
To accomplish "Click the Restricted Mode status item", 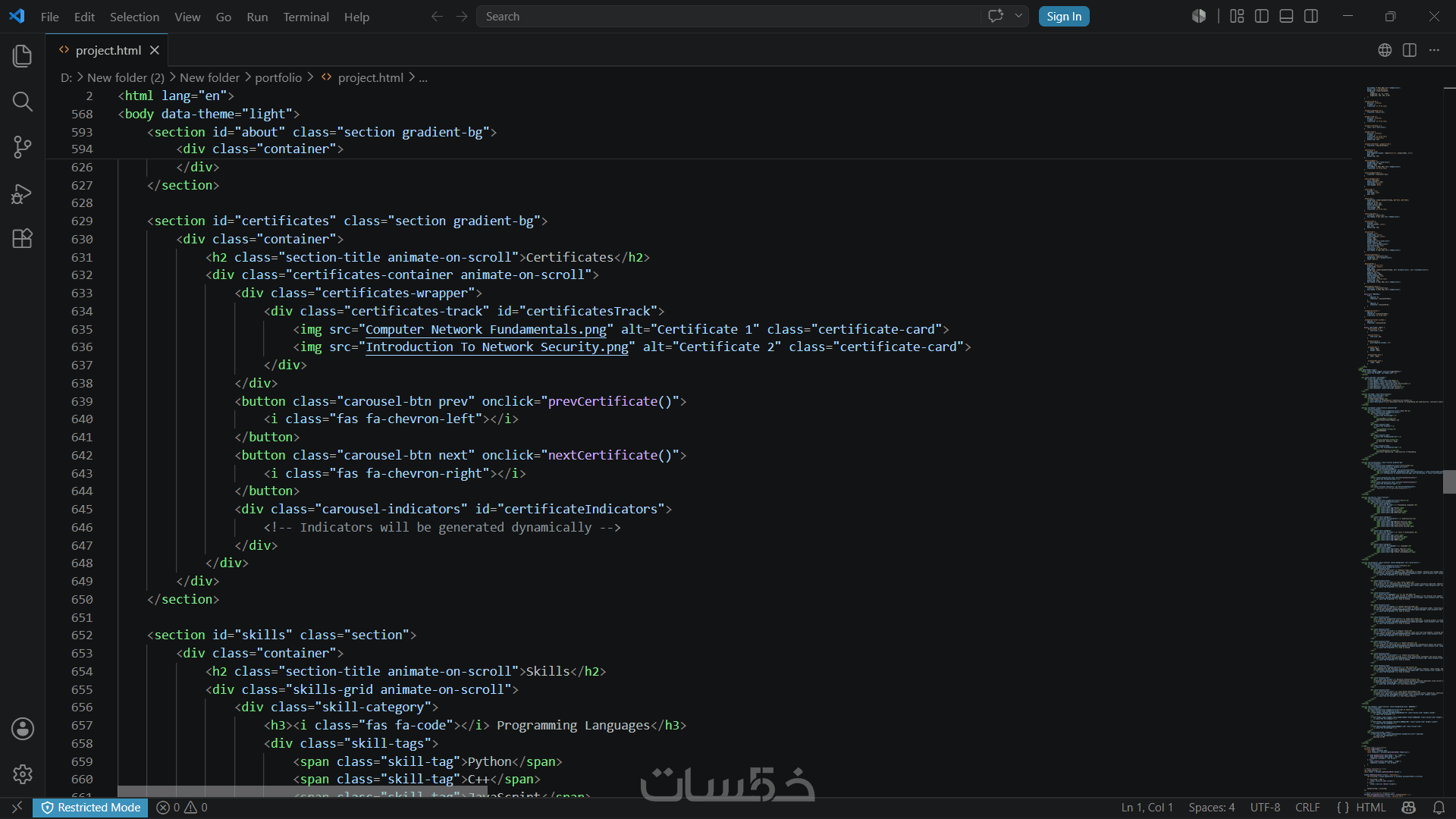I will click(x=91, y=808).
